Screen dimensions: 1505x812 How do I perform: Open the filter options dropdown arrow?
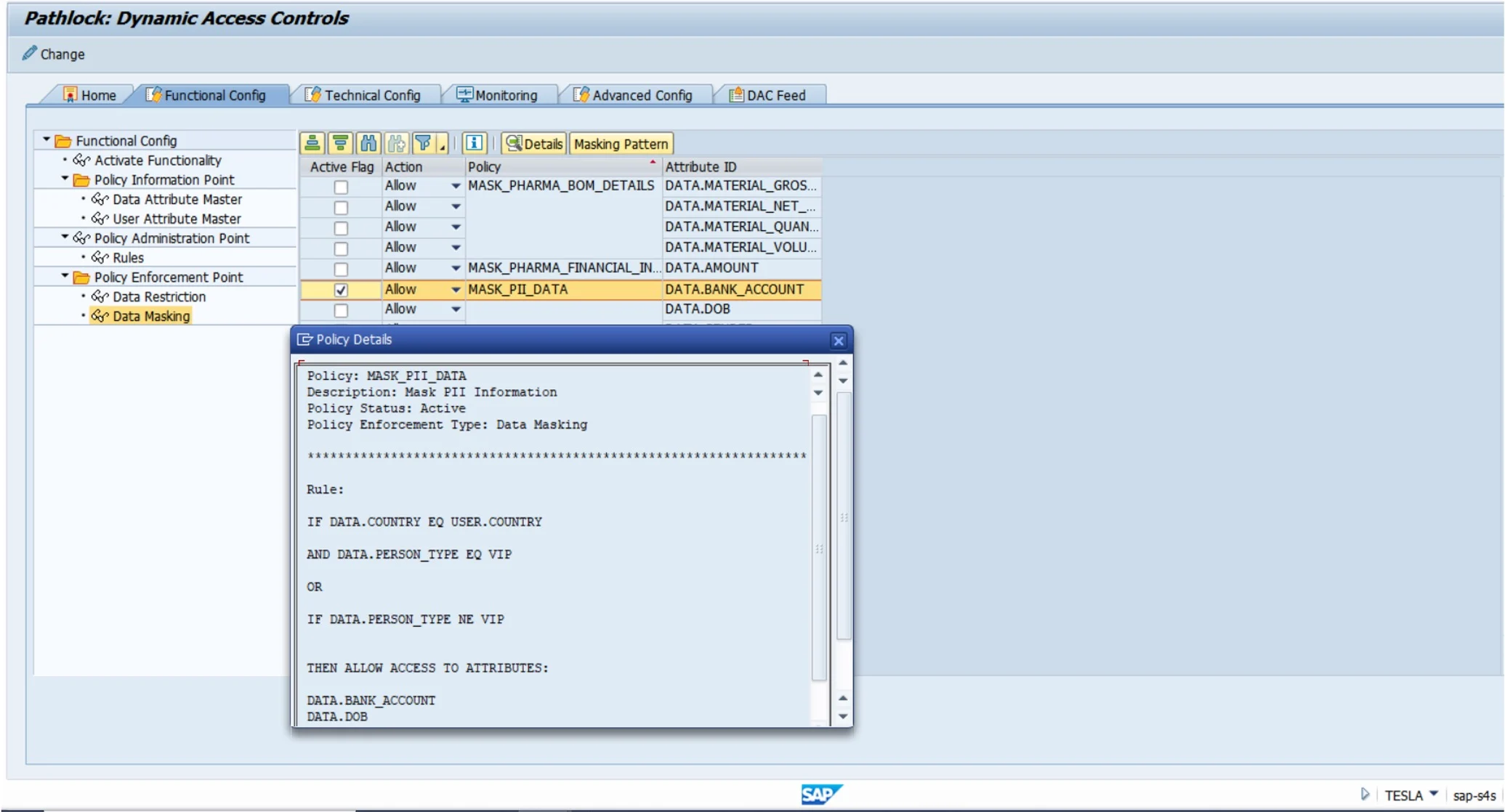[442, 145]
